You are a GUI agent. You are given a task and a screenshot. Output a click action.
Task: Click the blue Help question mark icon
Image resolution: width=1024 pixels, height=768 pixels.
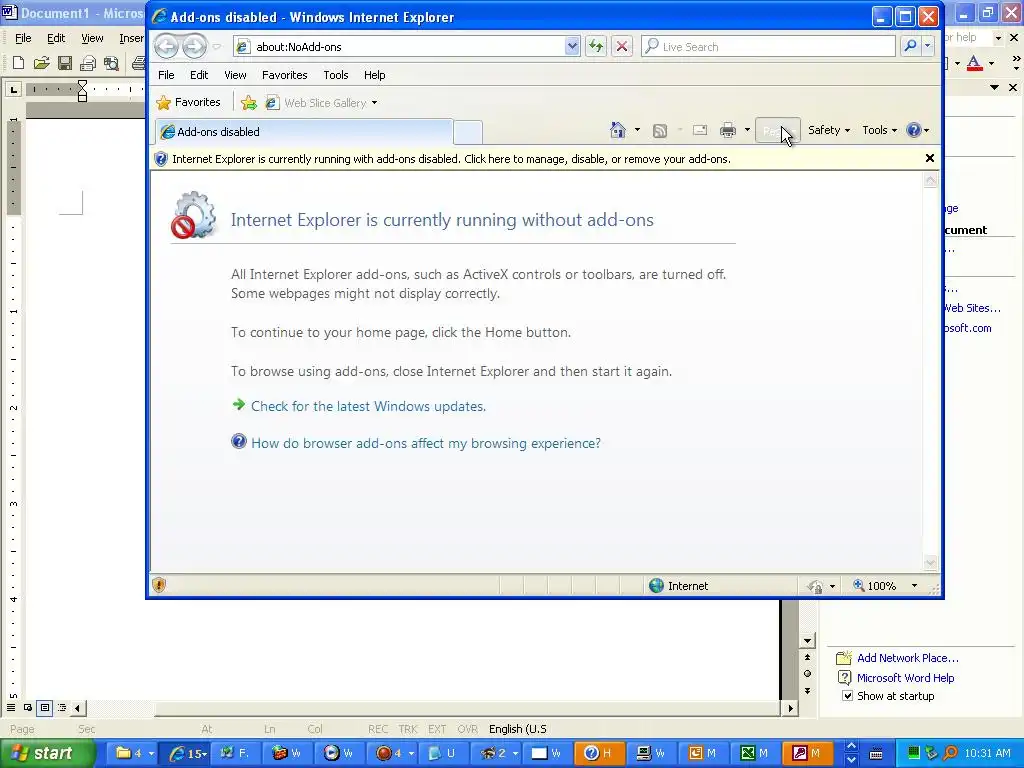[x=914, y=130]
